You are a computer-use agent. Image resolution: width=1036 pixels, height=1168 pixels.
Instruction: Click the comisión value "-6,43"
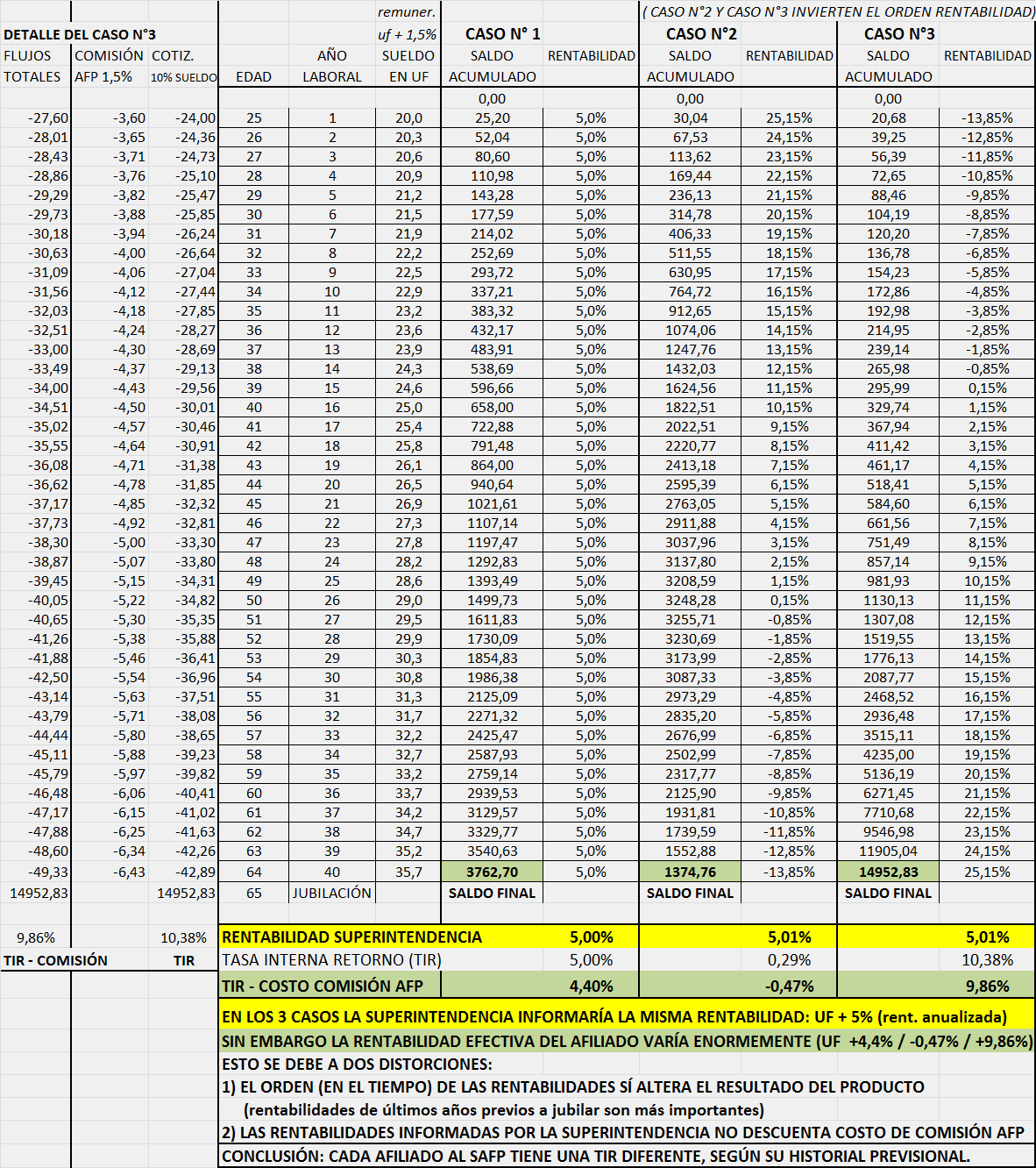(x=129, y=872)
